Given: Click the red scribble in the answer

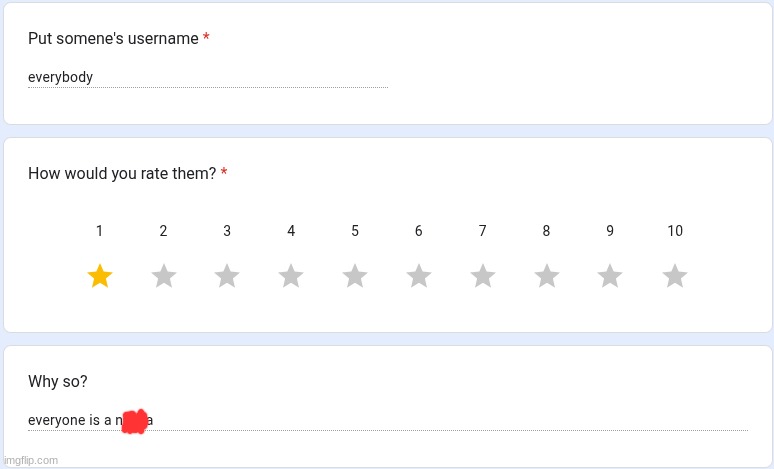Looking at the screenshot, I should tap(135, 421).
